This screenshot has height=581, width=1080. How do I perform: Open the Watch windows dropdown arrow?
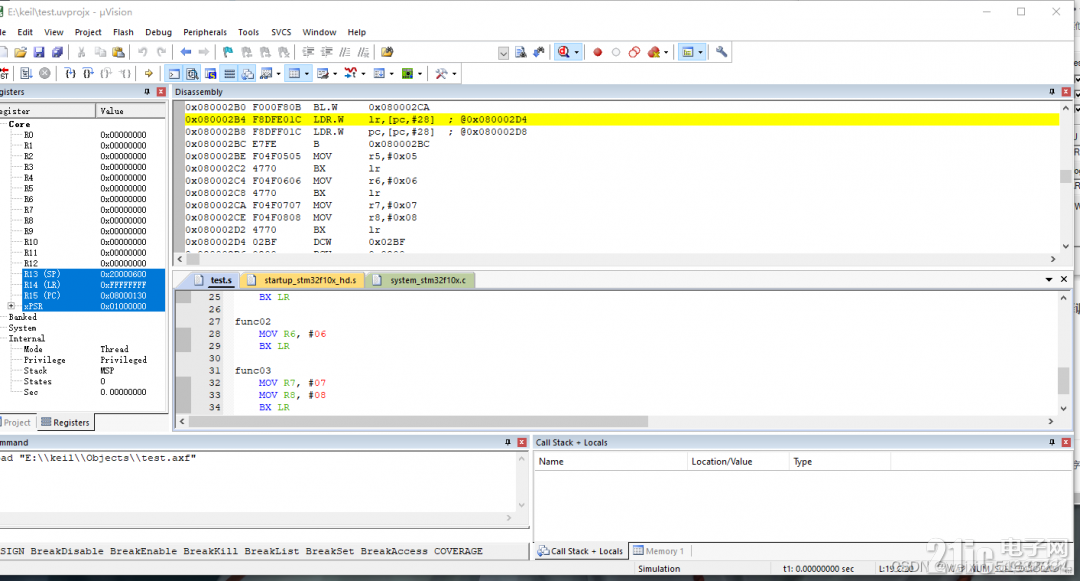click(278, 74)
